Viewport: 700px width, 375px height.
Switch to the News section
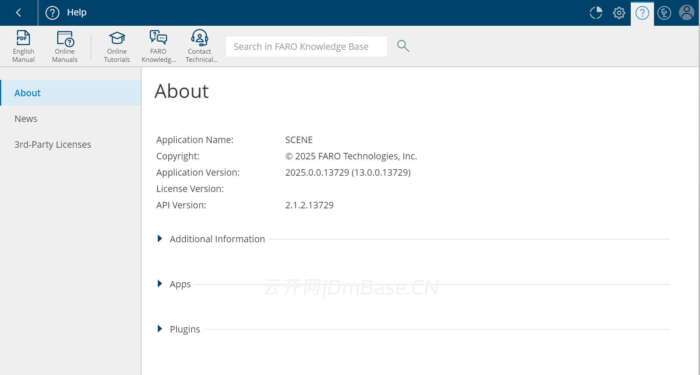[x=71, y=119]
